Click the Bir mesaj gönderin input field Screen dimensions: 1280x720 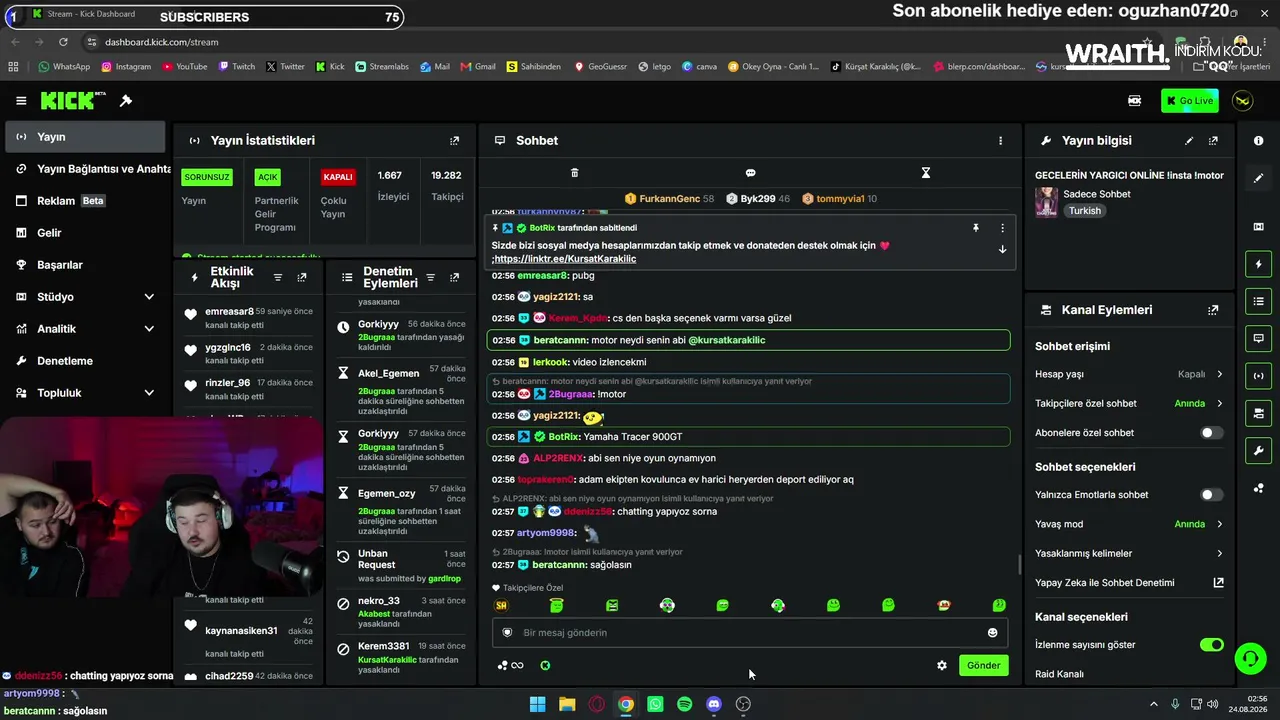point(750,632)
